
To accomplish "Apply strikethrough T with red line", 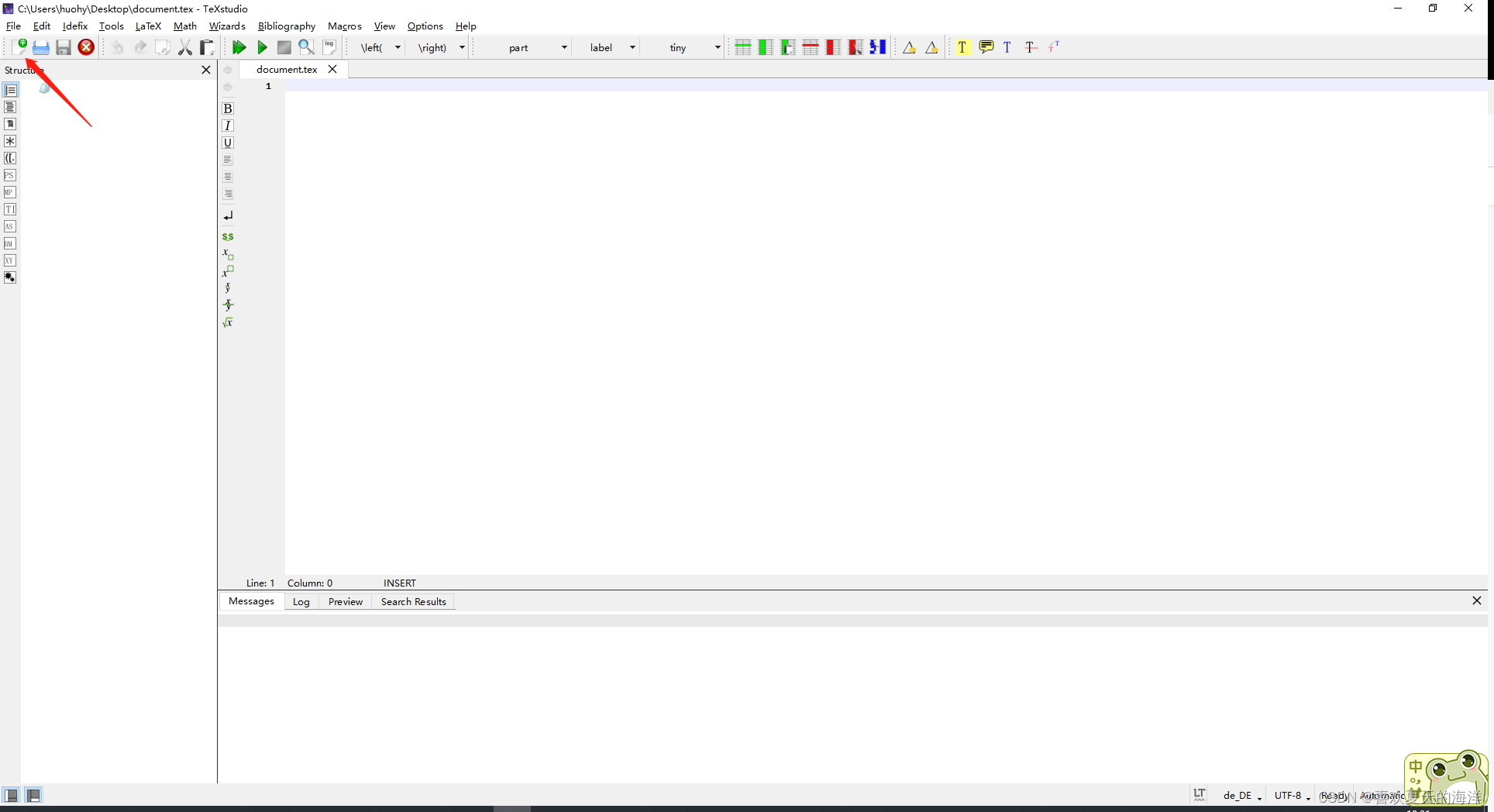I will click(1031, 47).
